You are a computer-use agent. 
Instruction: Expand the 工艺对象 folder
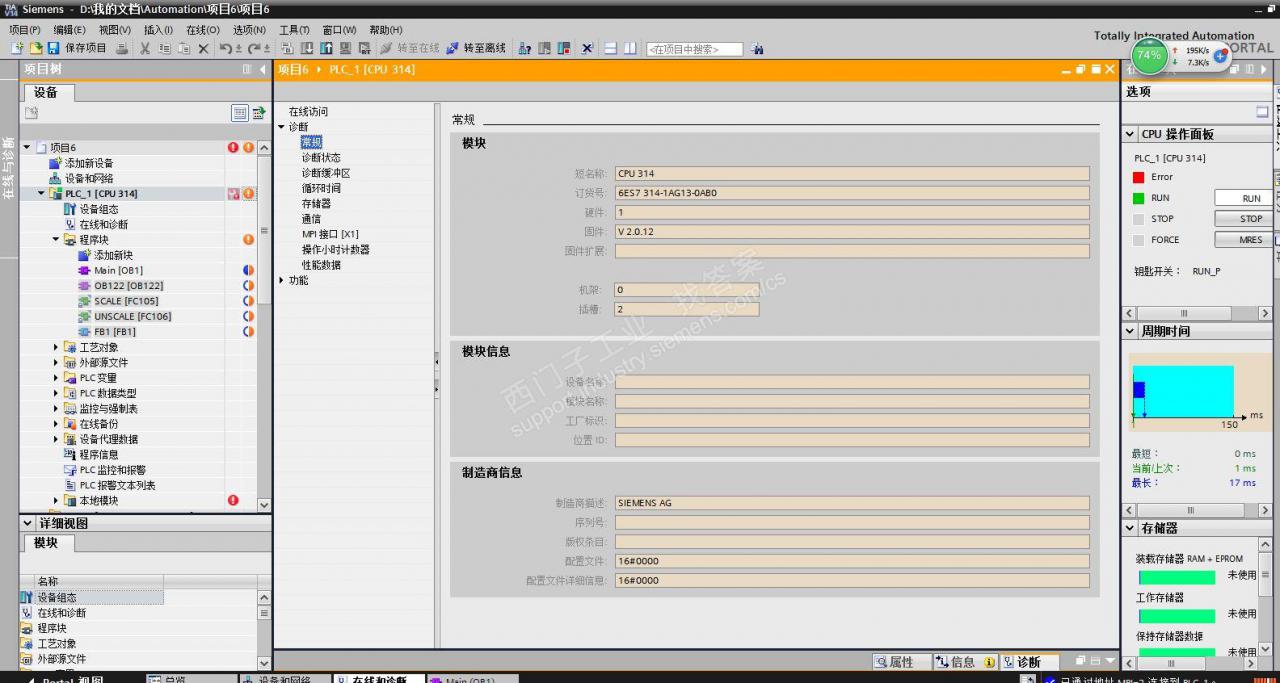tap(56, 347)
